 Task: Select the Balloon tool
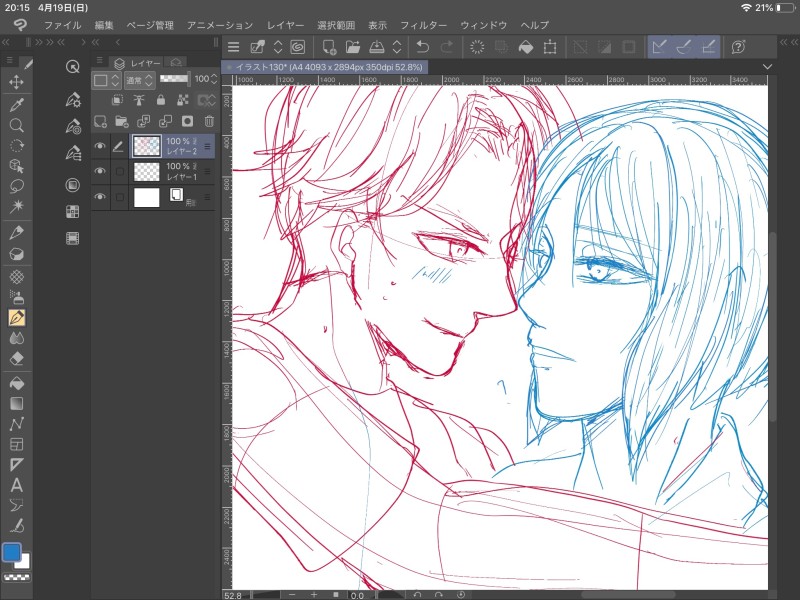tap(16, 505)
